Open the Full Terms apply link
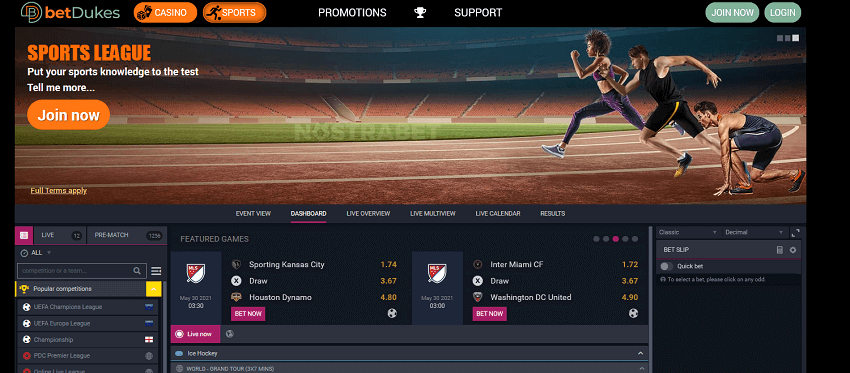 coord(59,190)
